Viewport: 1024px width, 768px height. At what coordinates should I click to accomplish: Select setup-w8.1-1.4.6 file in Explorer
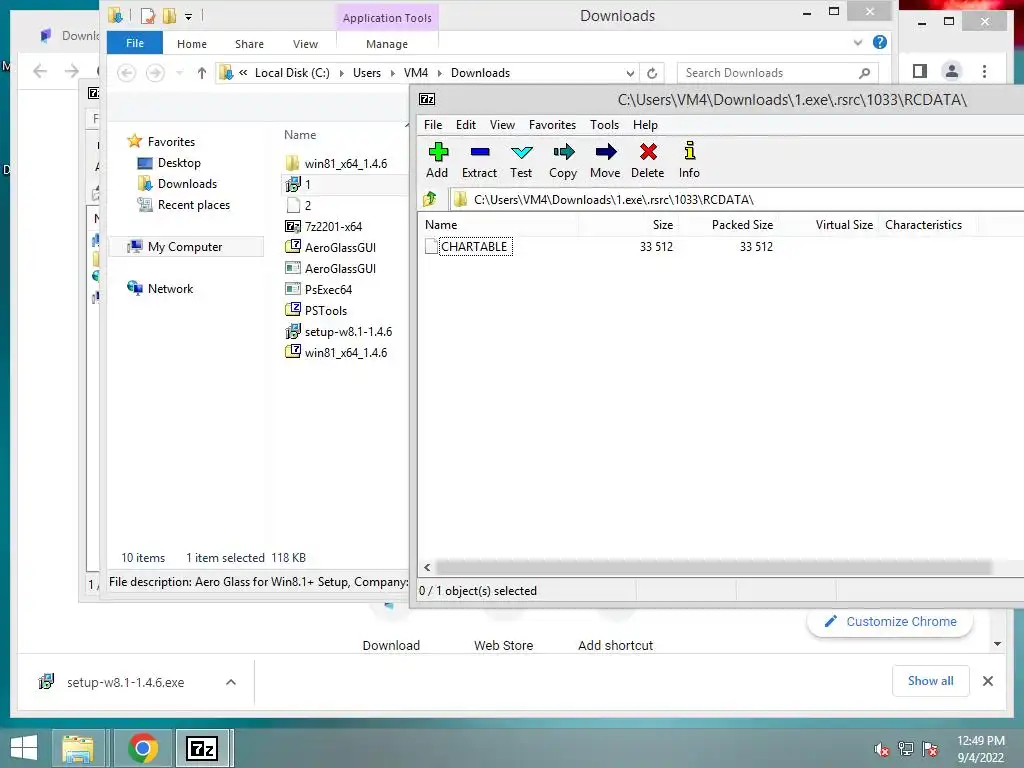tap(348, 332)
